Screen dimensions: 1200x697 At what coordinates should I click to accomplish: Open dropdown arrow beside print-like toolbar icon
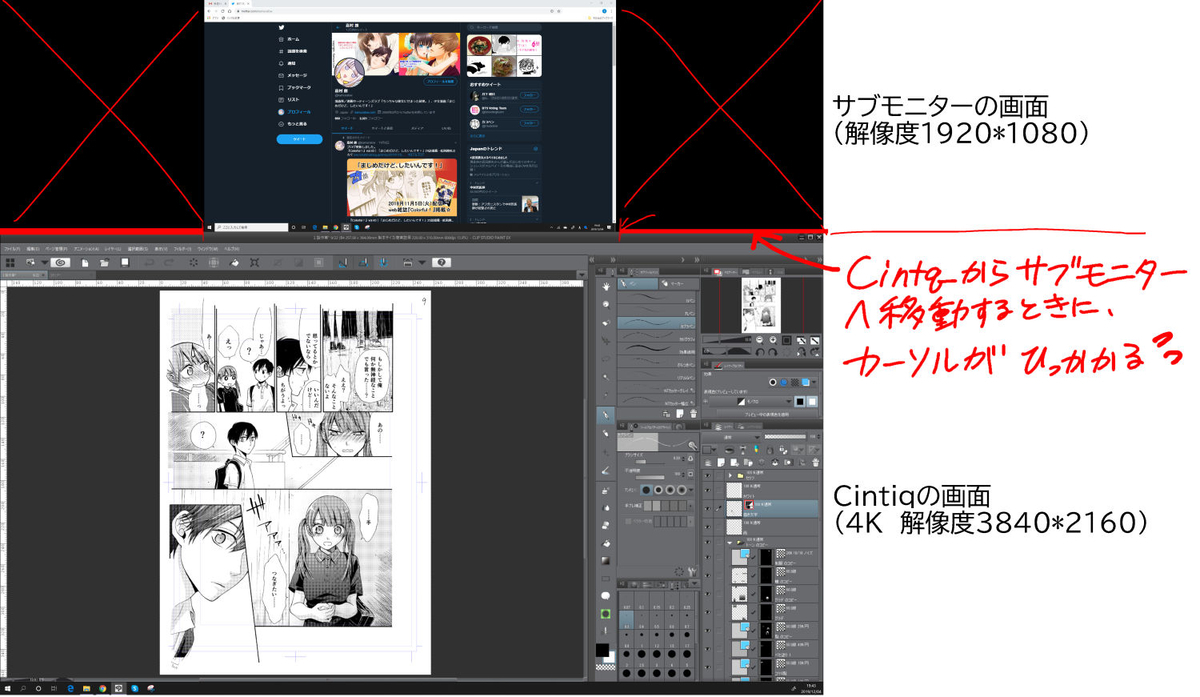click(x=421, y=262)
